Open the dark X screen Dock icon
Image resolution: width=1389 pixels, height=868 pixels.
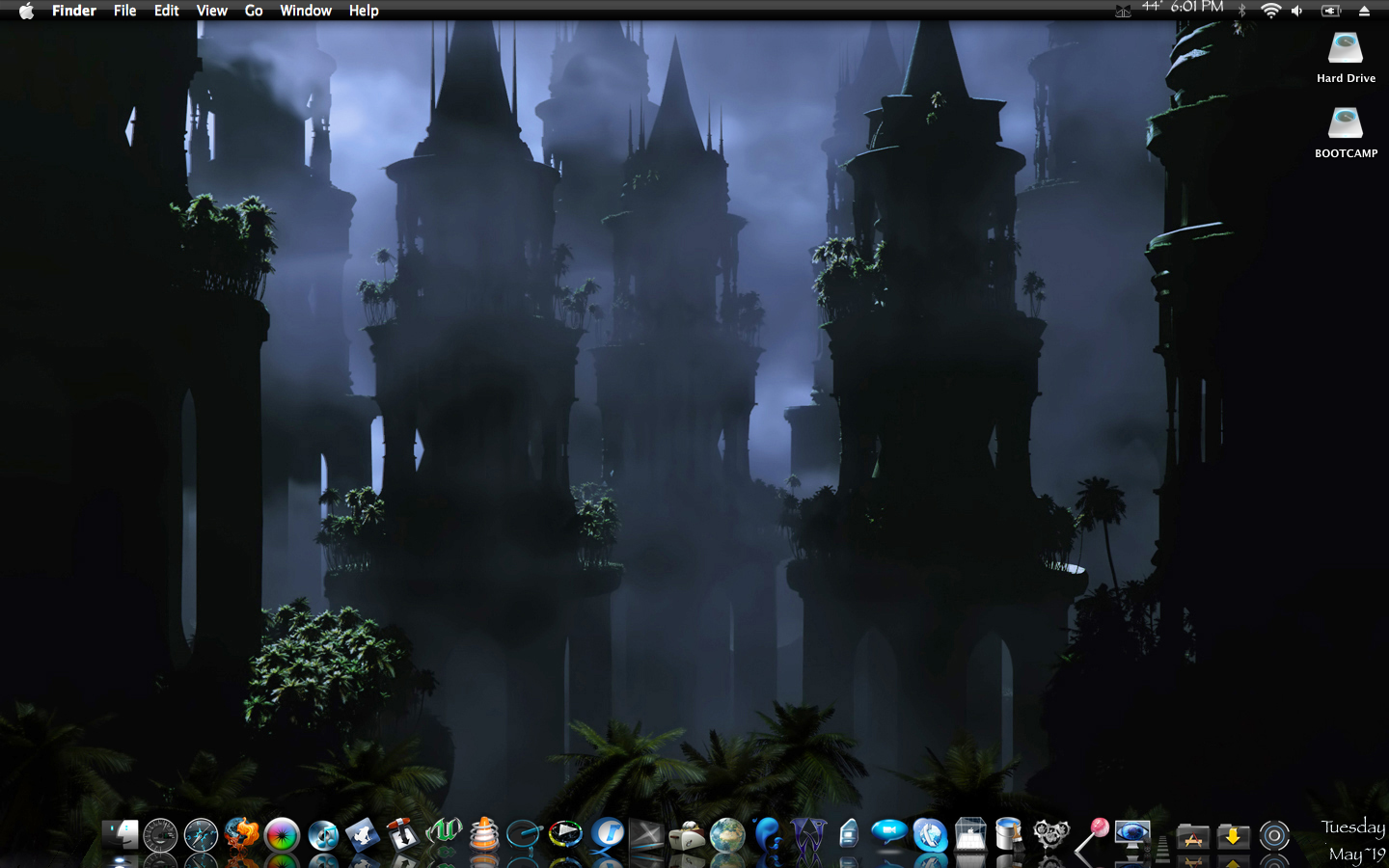click(647, 835)
